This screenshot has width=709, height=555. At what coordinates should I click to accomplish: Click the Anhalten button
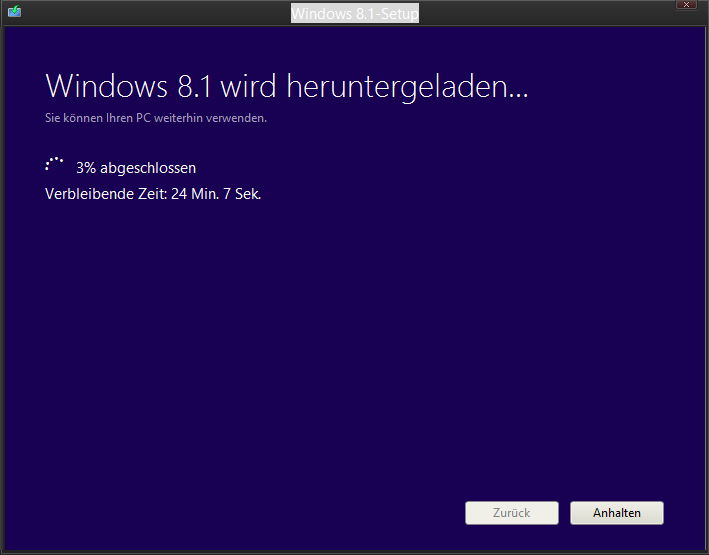[617, 513]
